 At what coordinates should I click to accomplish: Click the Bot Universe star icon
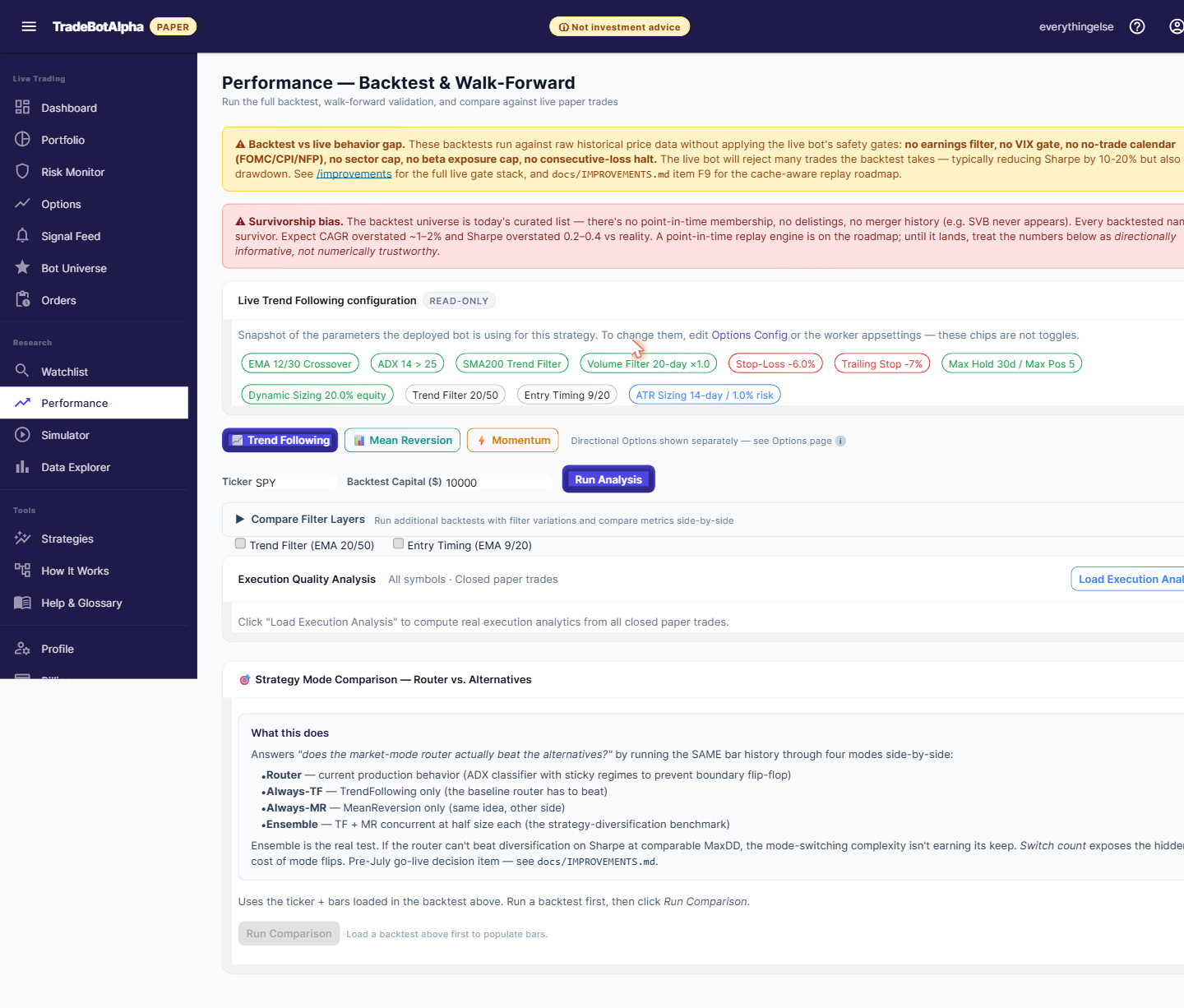pyautogui.click(x=22, y=268)
